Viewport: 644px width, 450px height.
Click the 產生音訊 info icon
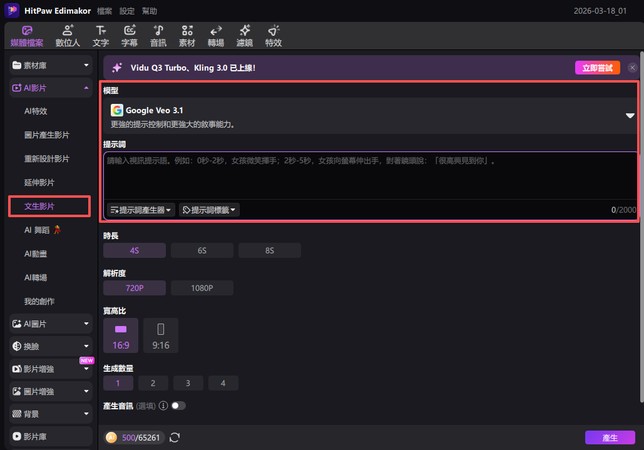163,406
